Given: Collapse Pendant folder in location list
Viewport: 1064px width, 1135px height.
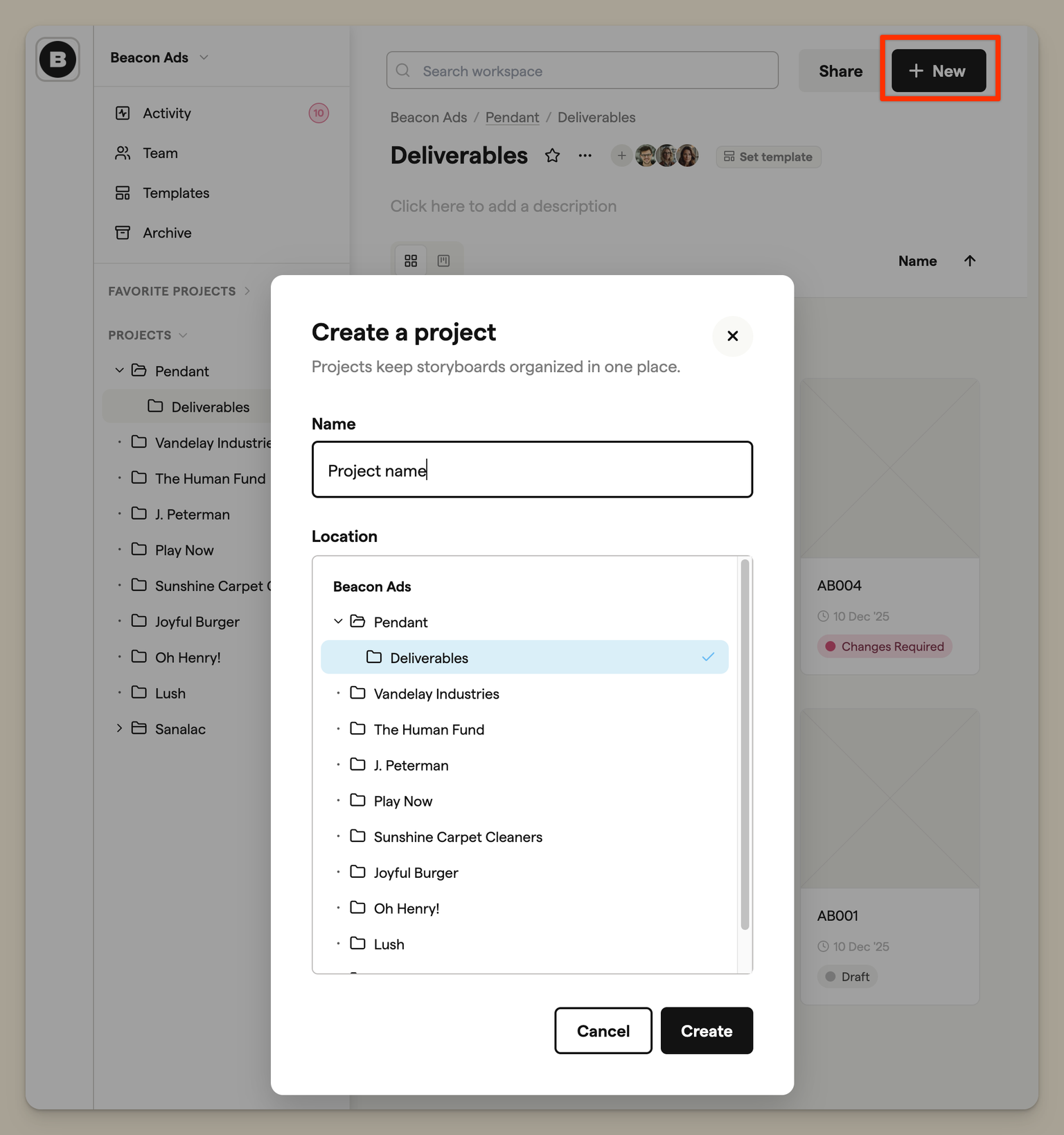Looking at the screenshot, I should (338, 622).
